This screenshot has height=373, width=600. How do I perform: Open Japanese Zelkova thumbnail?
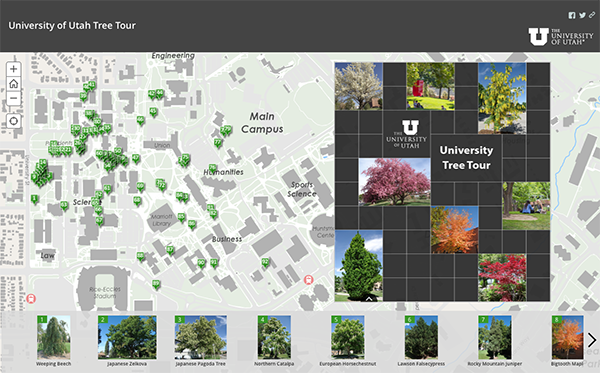(127, 337)
